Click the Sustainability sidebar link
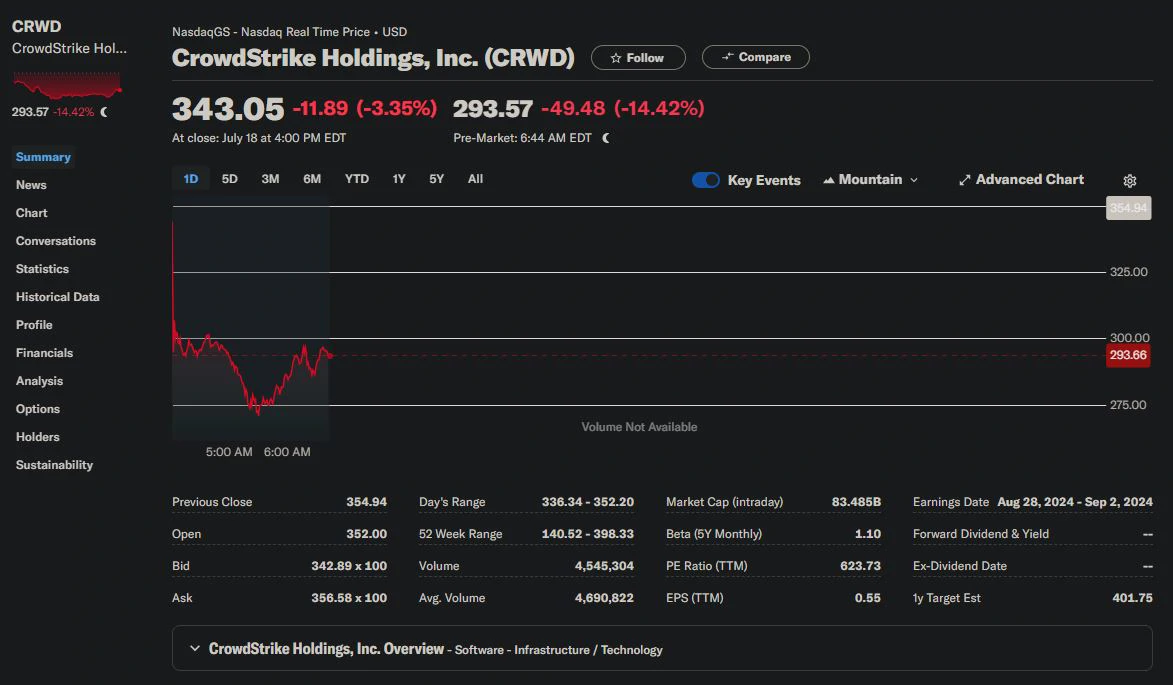Viewport: 1173px width, 685px height. (54, 465)
